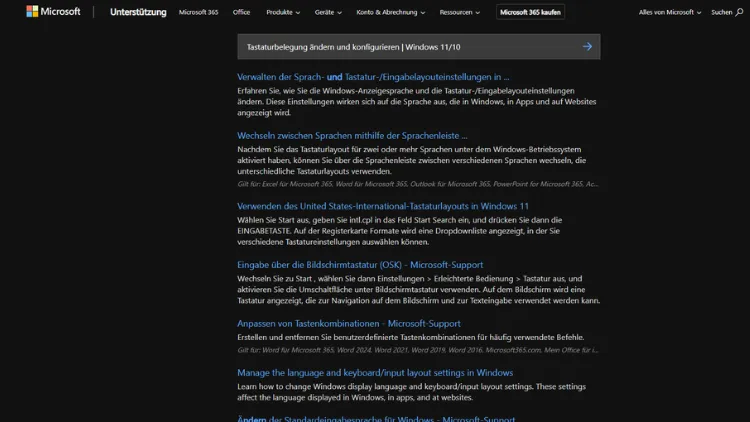Click the Suchen label in header
The height and width of the screenshot is (422, 750).
[x=721, y=12]
